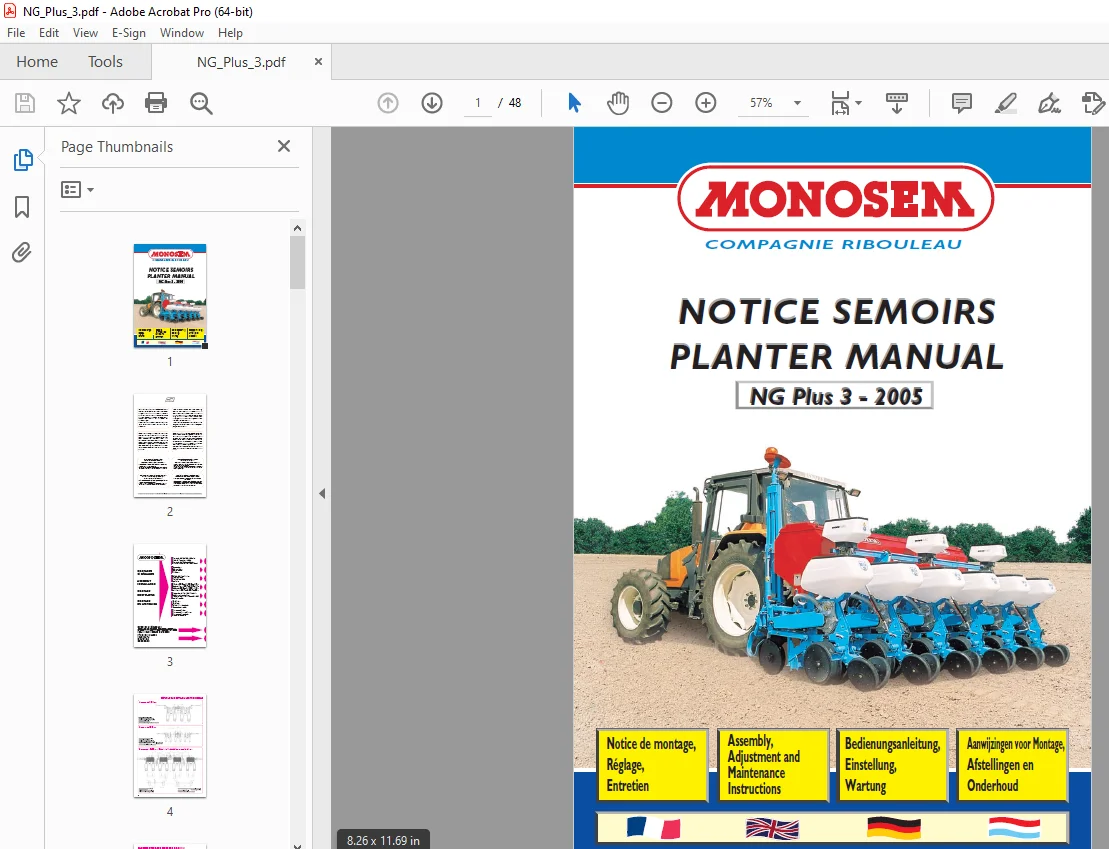Select page 3 thumbnail
This screenshot has height=849, width=1109.
pyautogui.click(x=170, y=596)
